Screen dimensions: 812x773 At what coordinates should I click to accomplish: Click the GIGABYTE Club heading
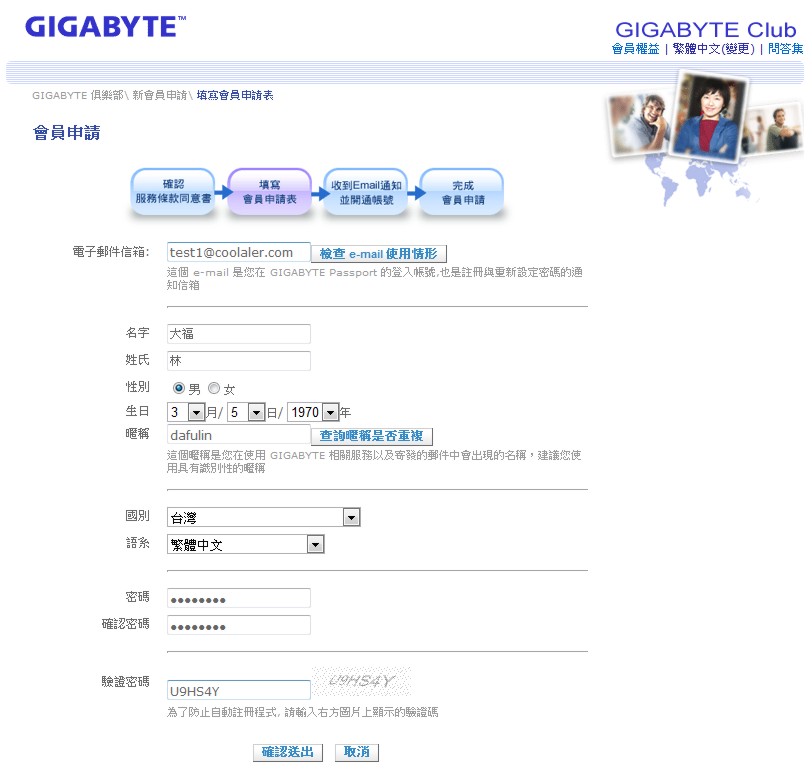click(705, 30)
